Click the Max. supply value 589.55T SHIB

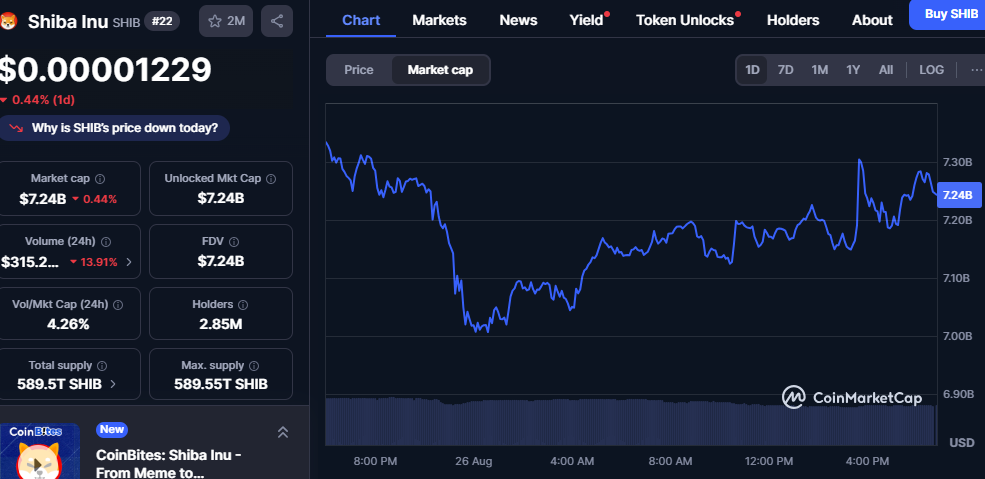220,384
